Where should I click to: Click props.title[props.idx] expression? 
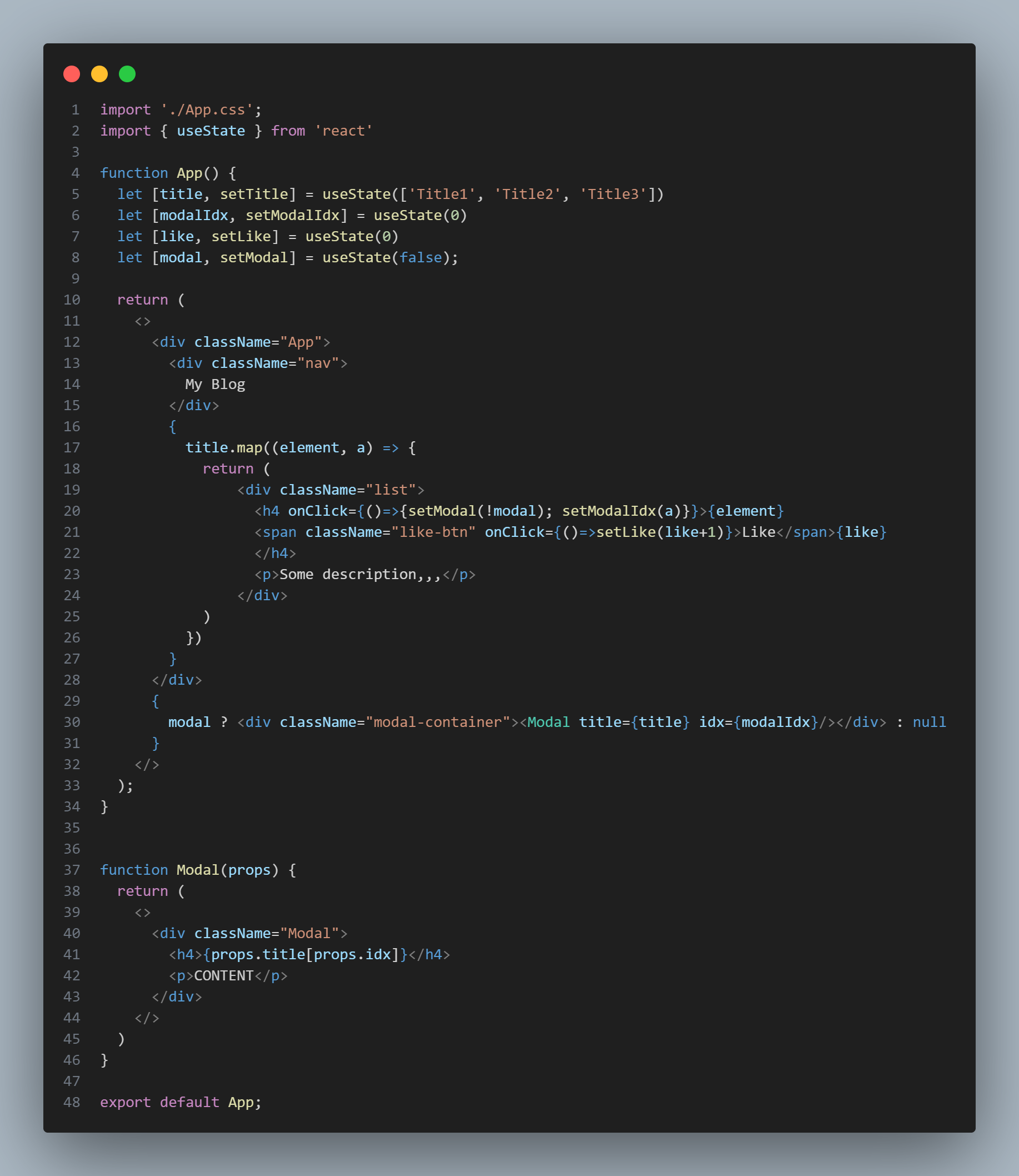306,954
